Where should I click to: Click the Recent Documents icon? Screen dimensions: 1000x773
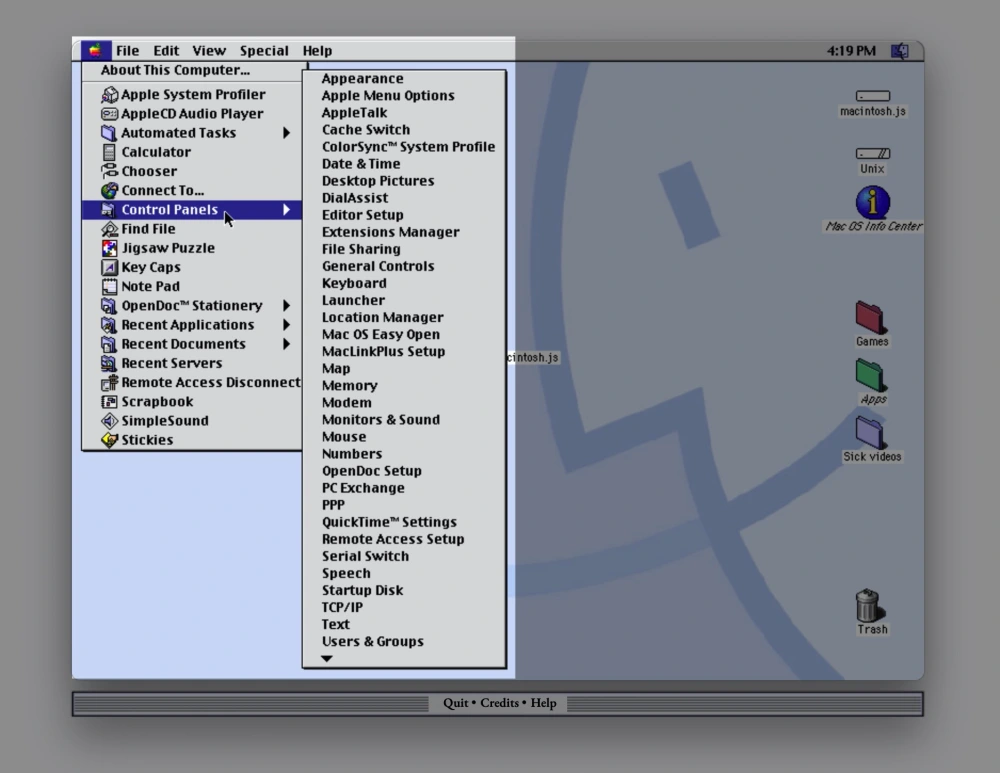[110, 344]
